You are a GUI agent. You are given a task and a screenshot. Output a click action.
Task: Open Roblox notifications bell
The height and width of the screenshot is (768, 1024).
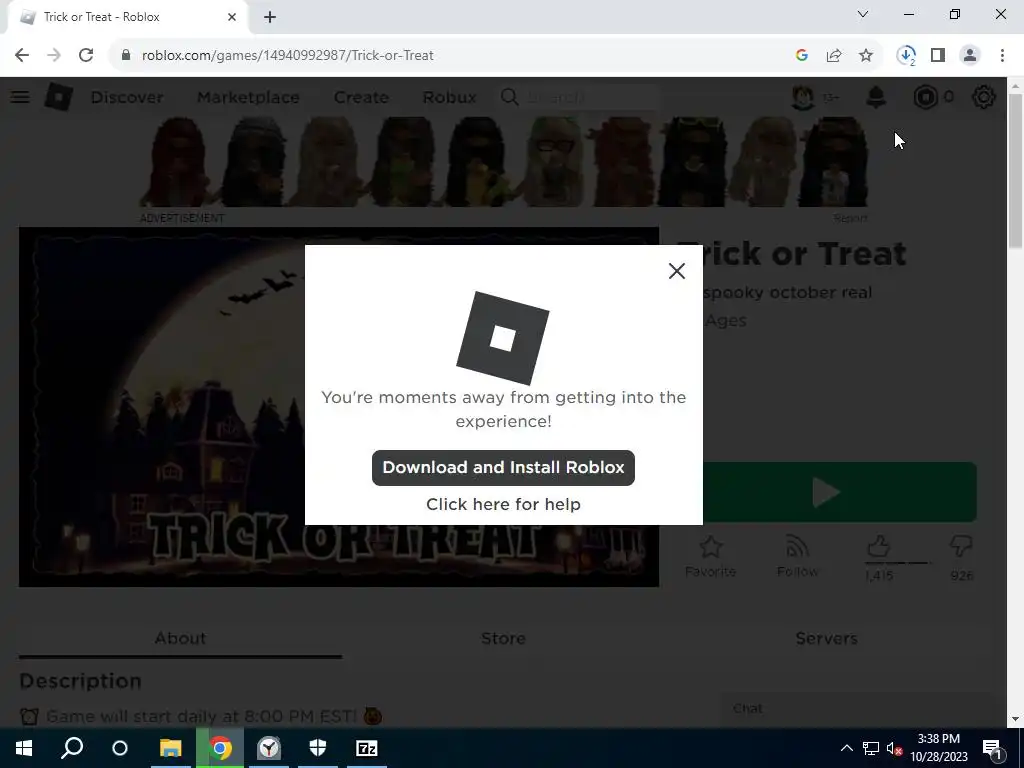[876, 97]
